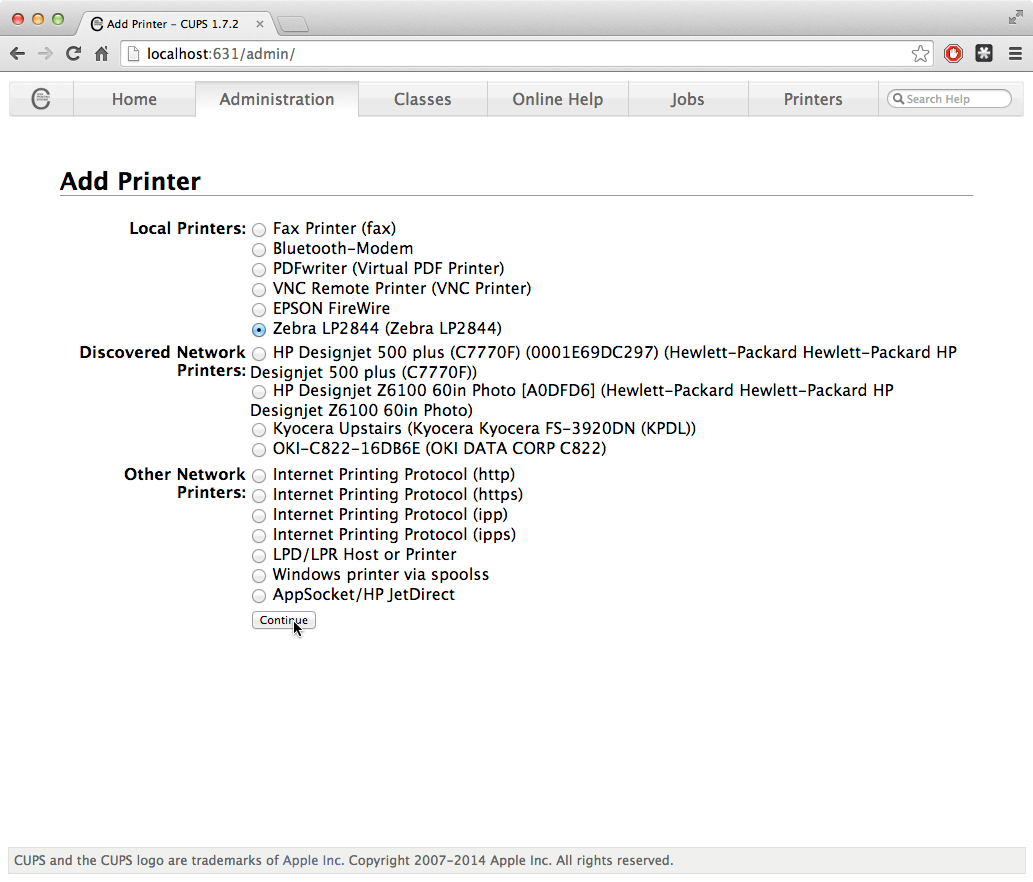Select Zebra LP2844 radio button
The width and height of the screenshot is (1033, 882).
pos(259,329)
